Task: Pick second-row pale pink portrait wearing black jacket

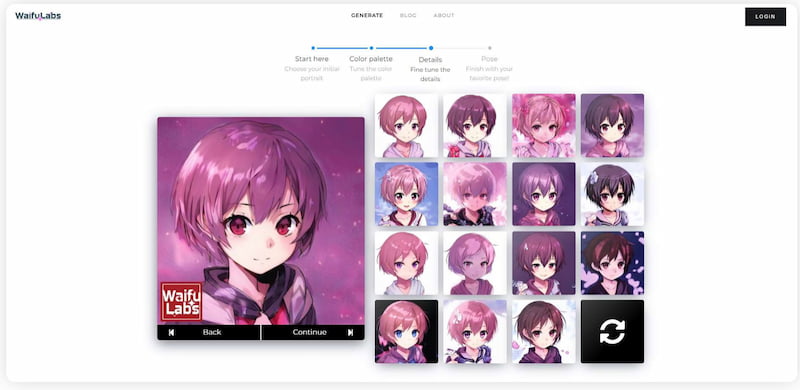Action: tap(474, 194)
